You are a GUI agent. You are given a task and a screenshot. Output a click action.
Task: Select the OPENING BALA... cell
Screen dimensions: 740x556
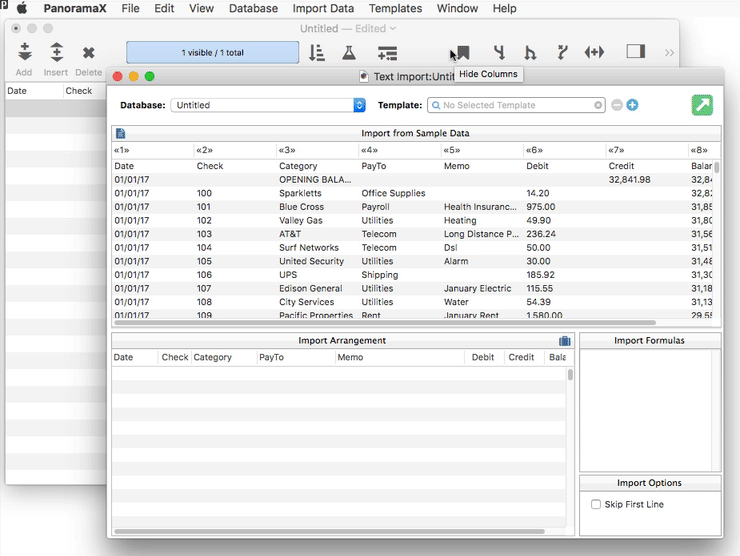click(315, 180)
